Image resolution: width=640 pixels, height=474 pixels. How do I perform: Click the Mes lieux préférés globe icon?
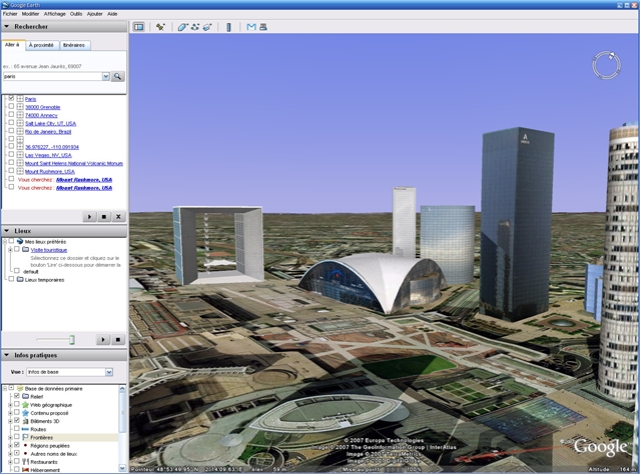(20, 242)
